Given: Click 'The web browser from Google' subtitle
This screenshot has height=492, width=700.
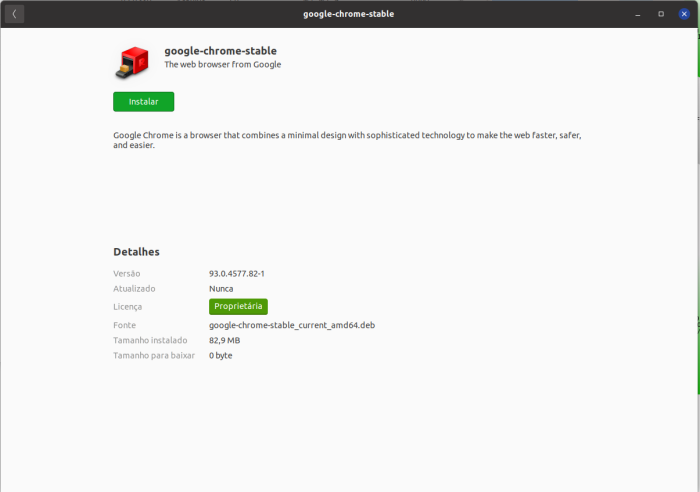Looking at the screenshot, I should (222, 64).
